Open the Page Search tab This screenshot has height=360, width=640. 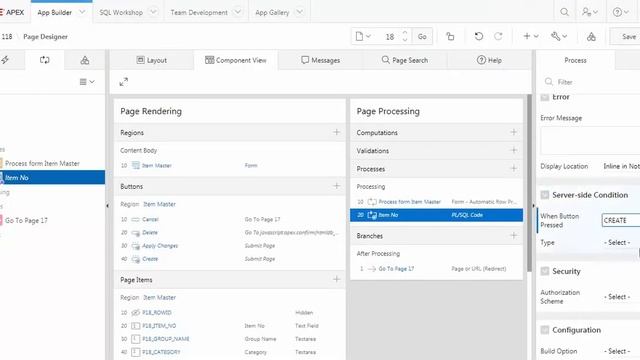405,60
